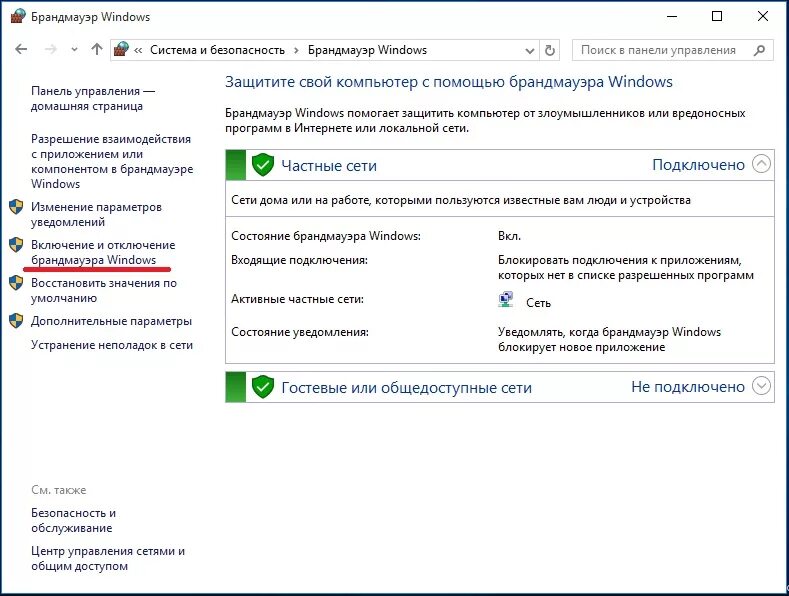Click shield icon beside 'Включение и отключение'
The width and height of the screenshot is (789, 596).
point(16,245)
